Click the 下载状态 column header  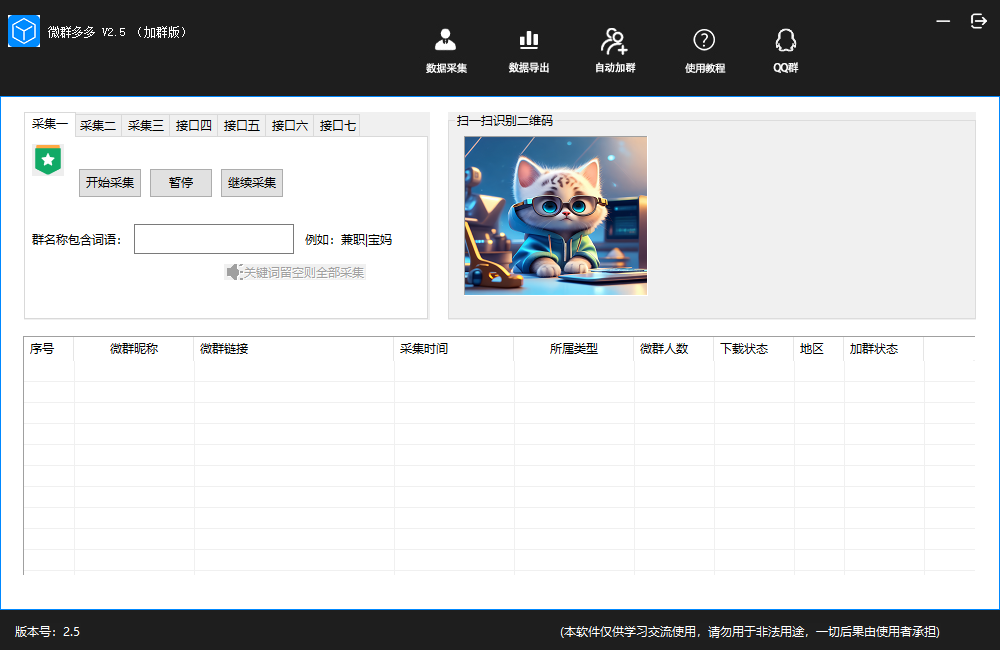pos(748,348)
